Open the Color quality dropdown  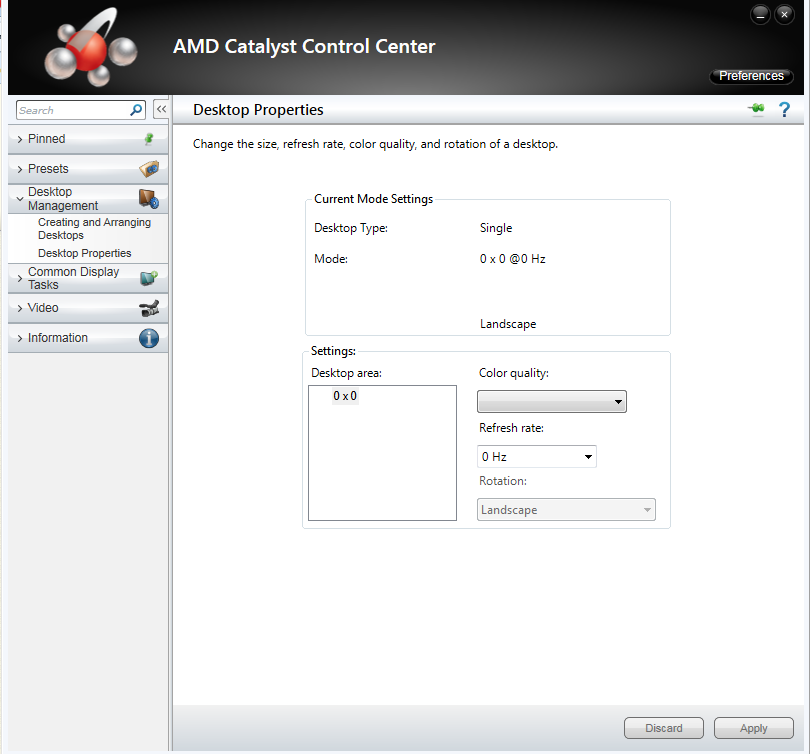tap(552, 402)
